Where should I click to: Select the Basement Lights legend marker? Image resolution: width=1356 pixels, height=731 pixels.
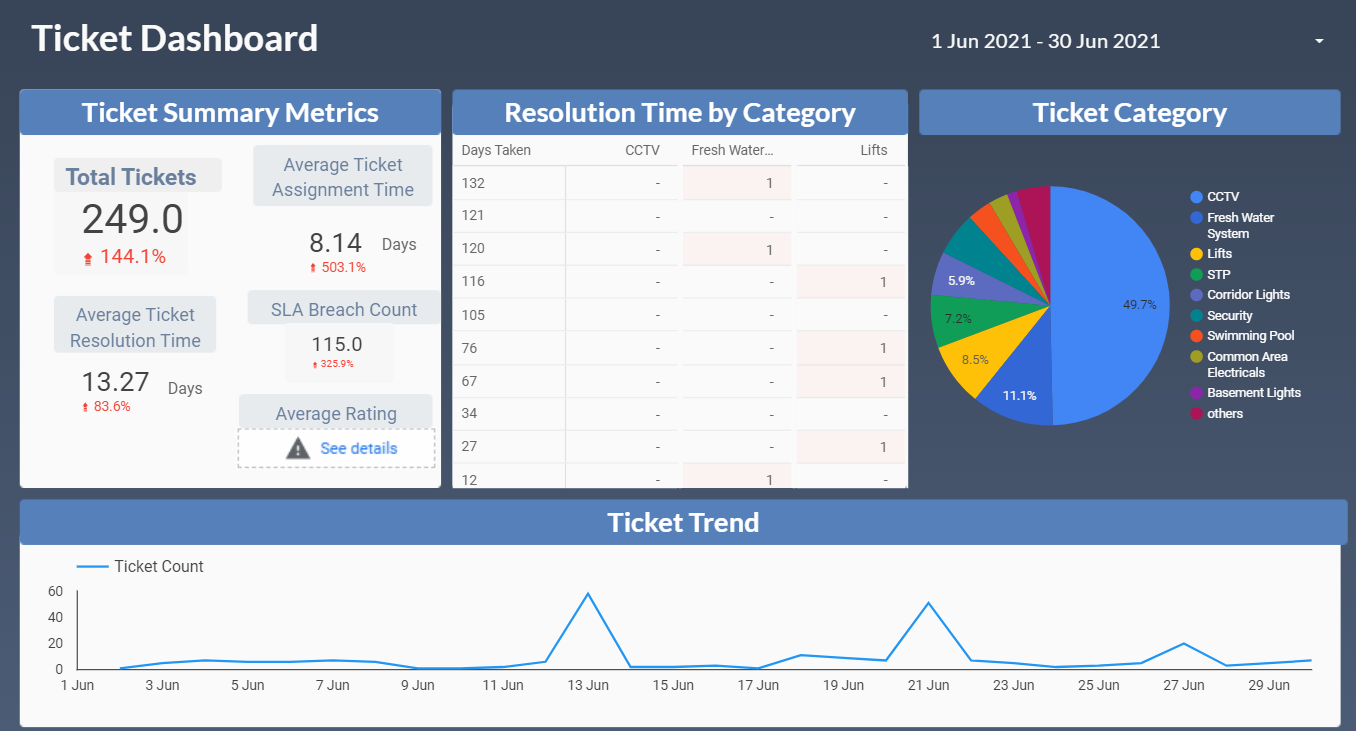coord(1196,393)
